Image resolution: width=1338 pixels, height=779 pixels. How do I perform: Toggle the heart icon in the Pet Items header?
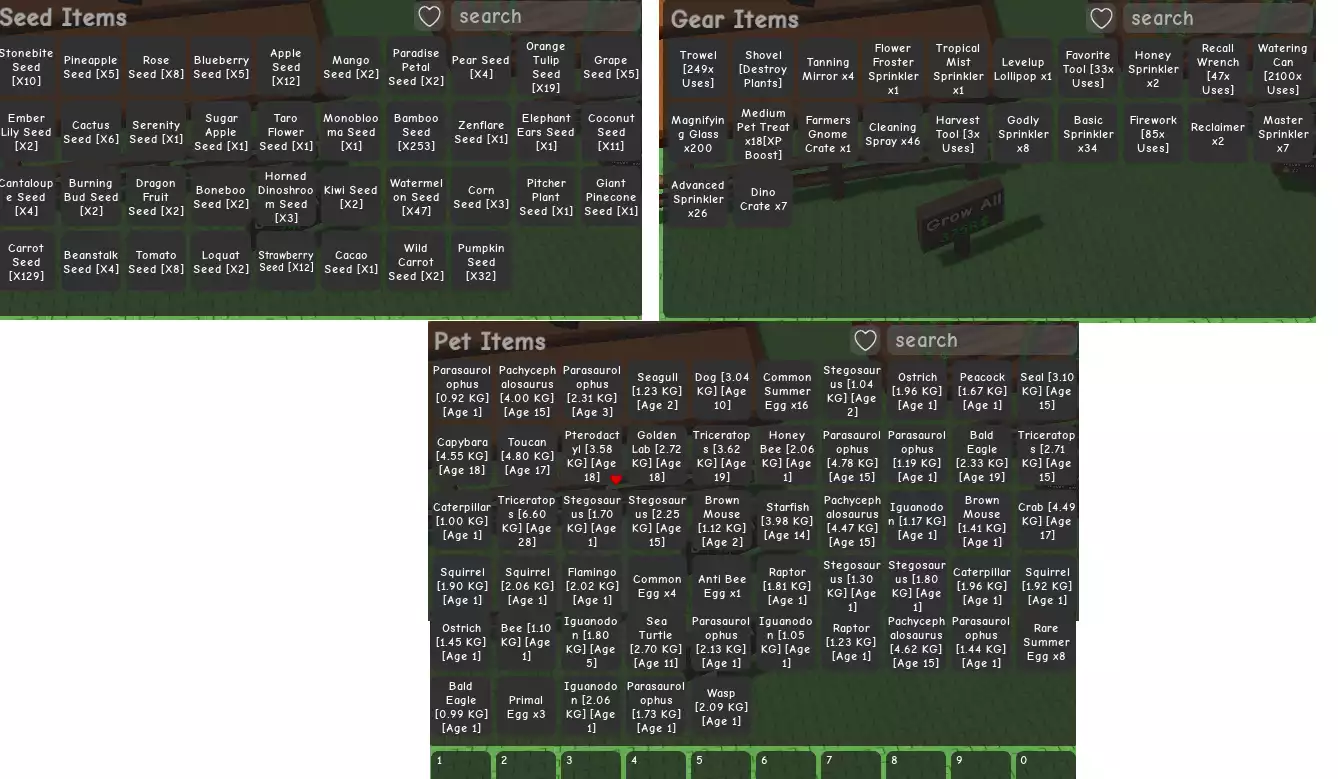(x=865, y=341)
